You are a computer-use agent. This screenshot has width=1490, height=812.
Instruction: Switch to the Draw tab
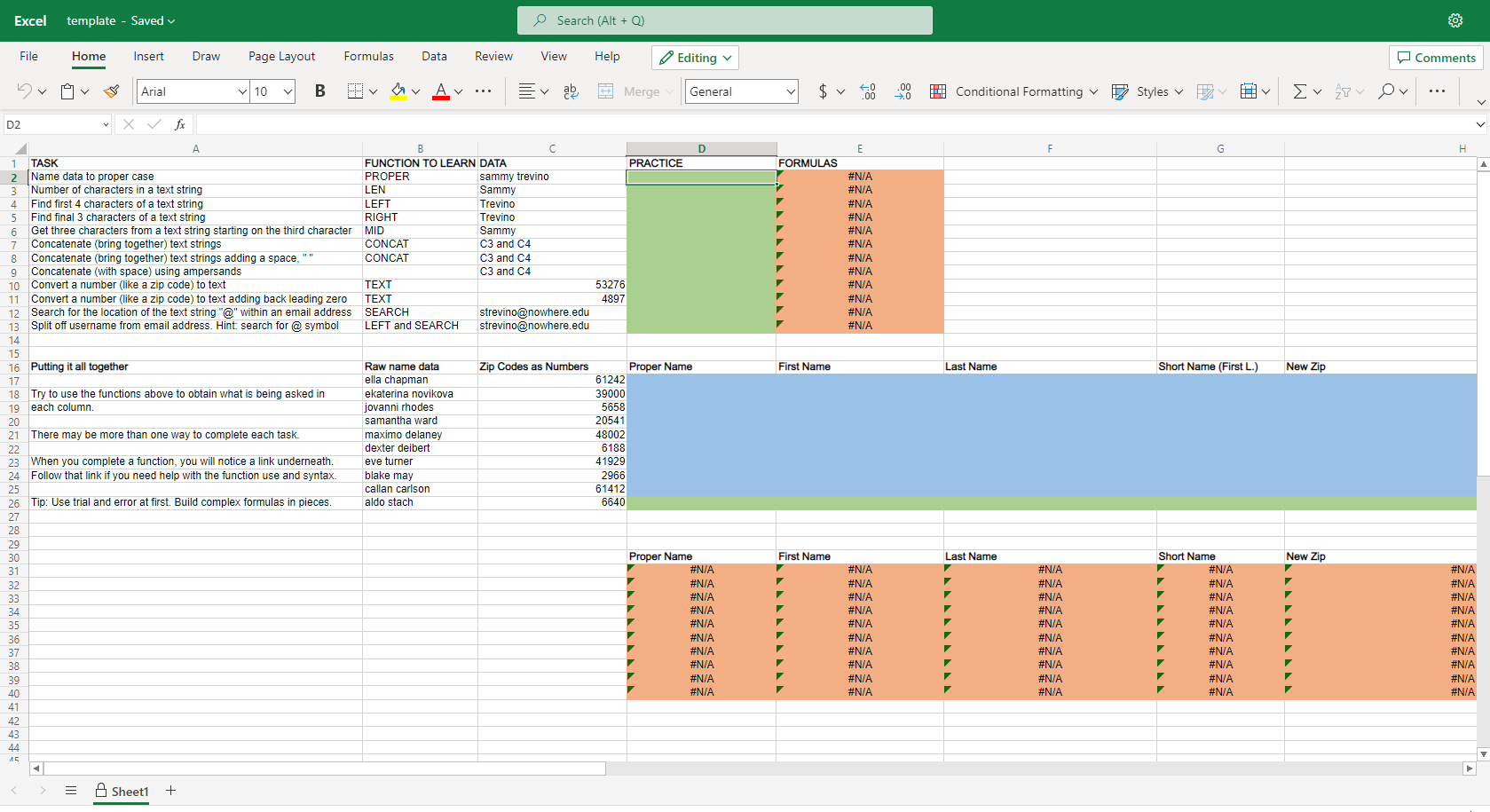(206, 56)
